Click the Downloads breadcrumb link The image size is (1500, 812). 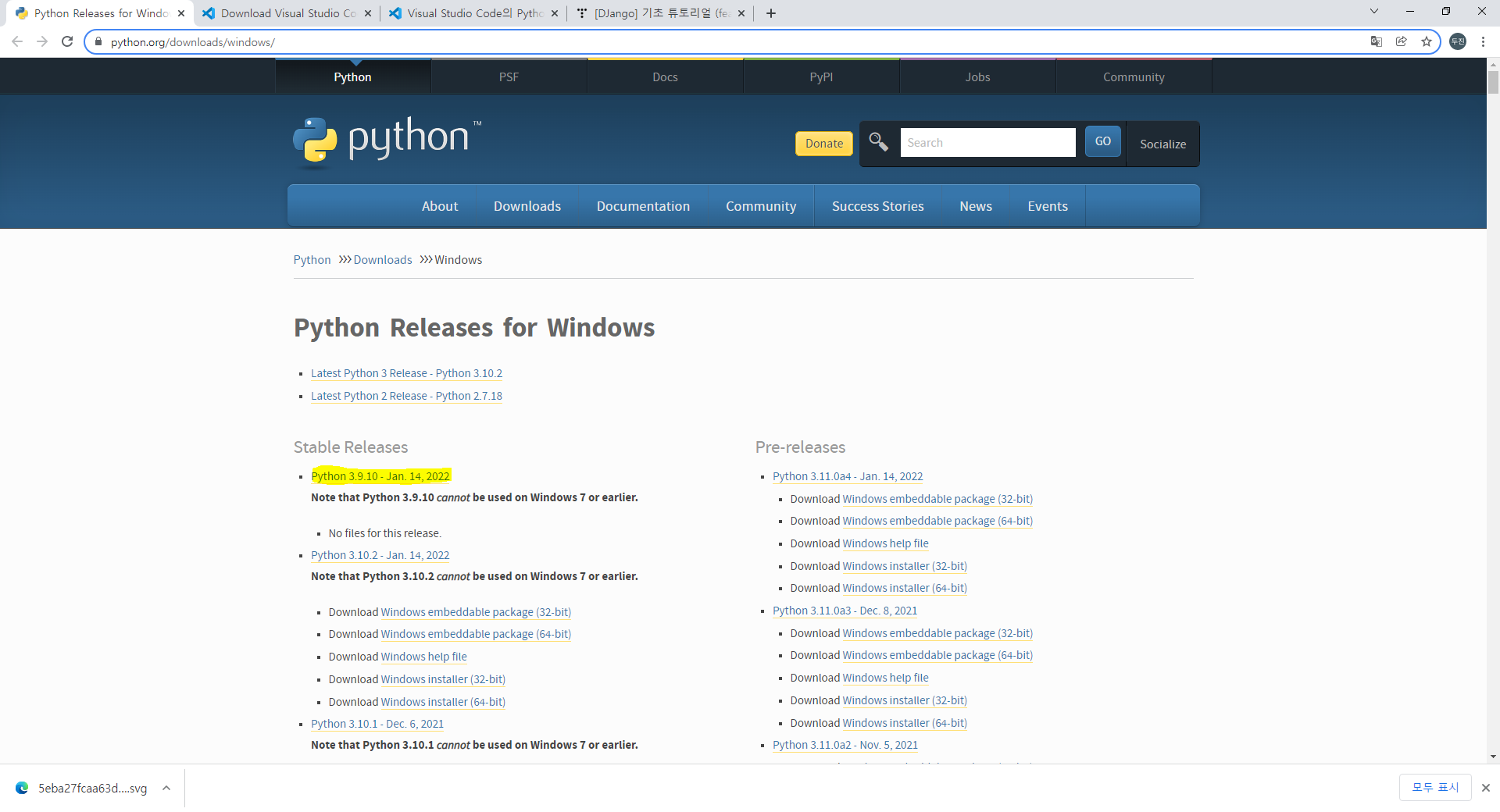click(383, 260)
